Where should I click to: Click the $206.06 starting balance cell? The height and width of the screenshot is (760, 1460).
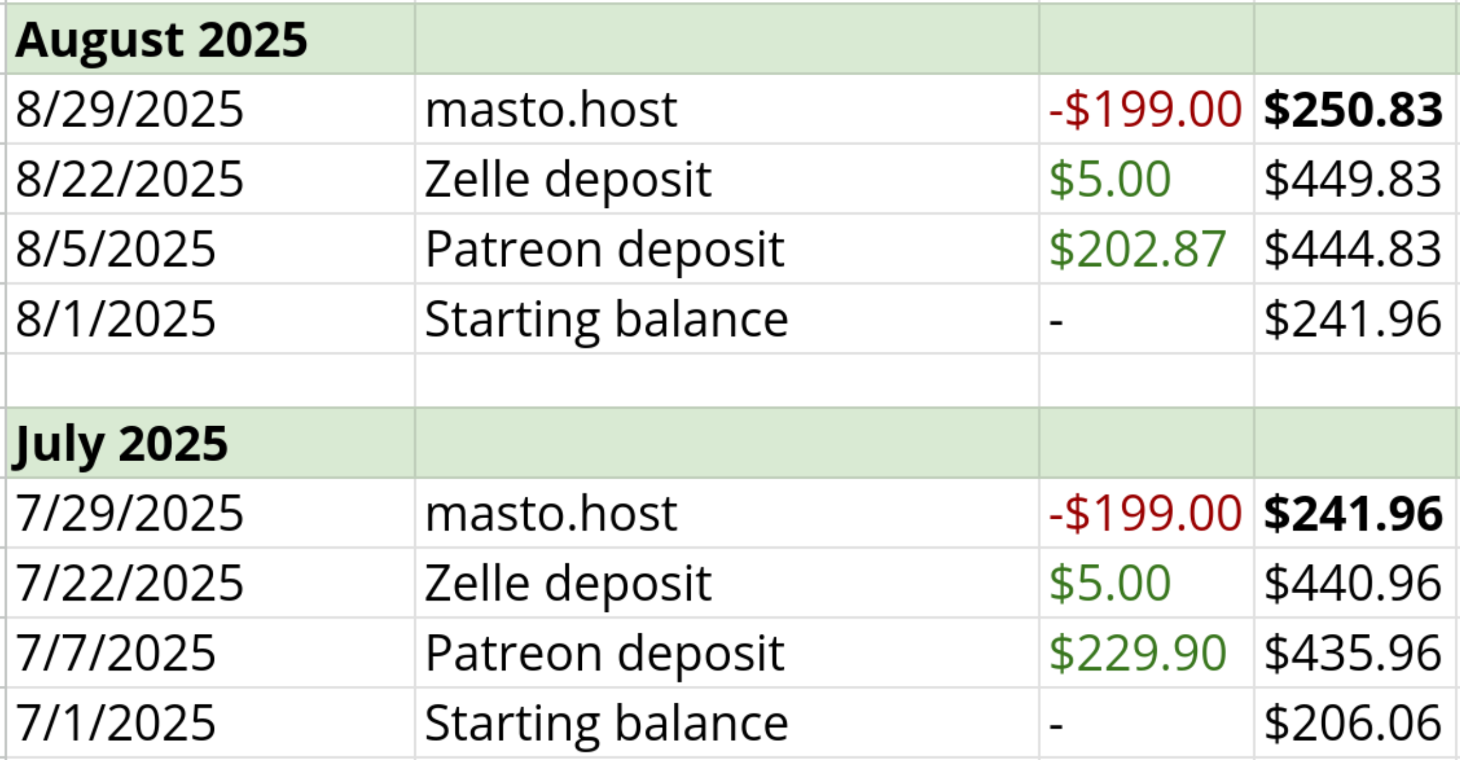1353,723
